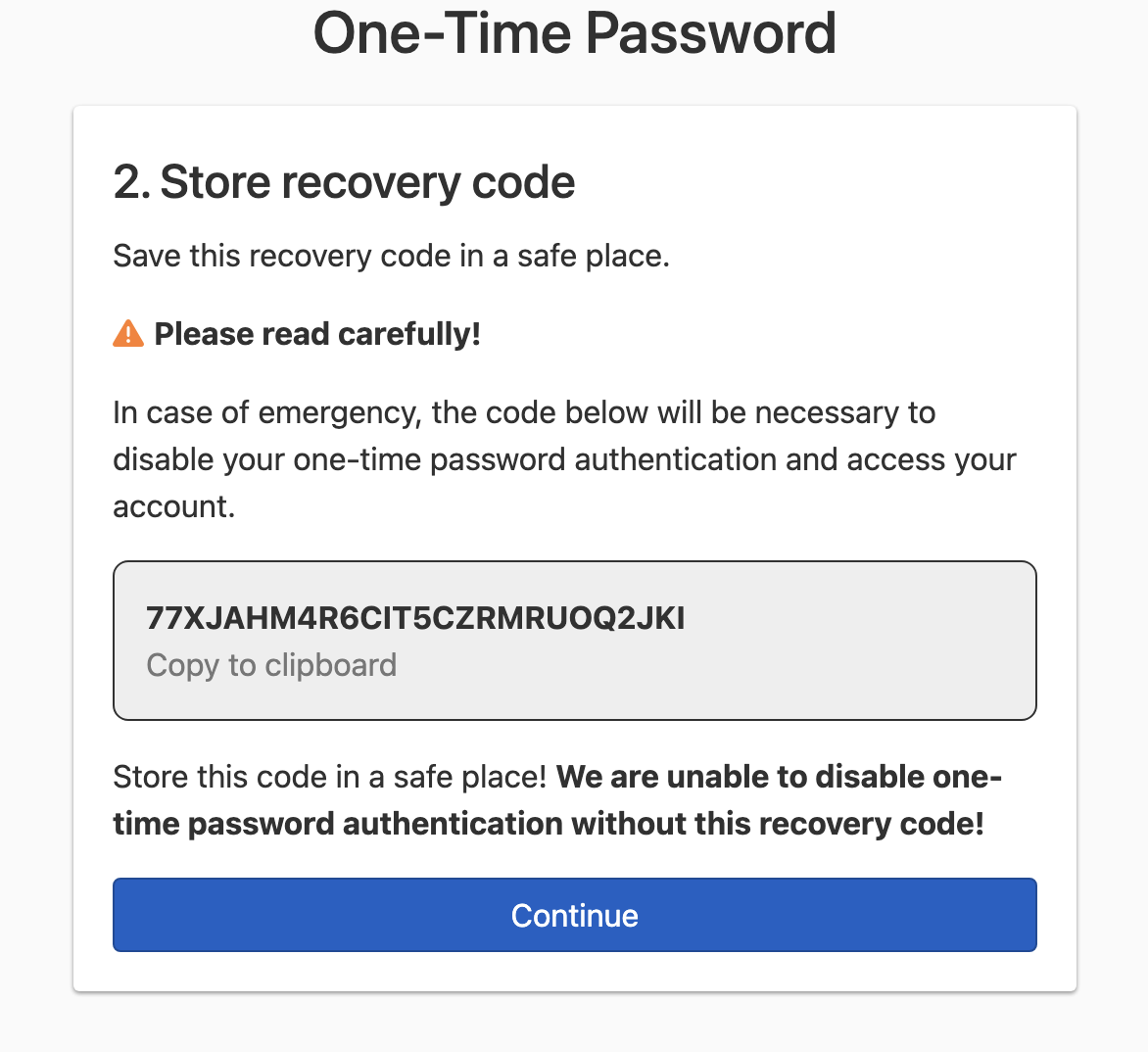This screenshot has height=1052, width=1148.
Task: Select the gray recovery code box
Action: 574,640
